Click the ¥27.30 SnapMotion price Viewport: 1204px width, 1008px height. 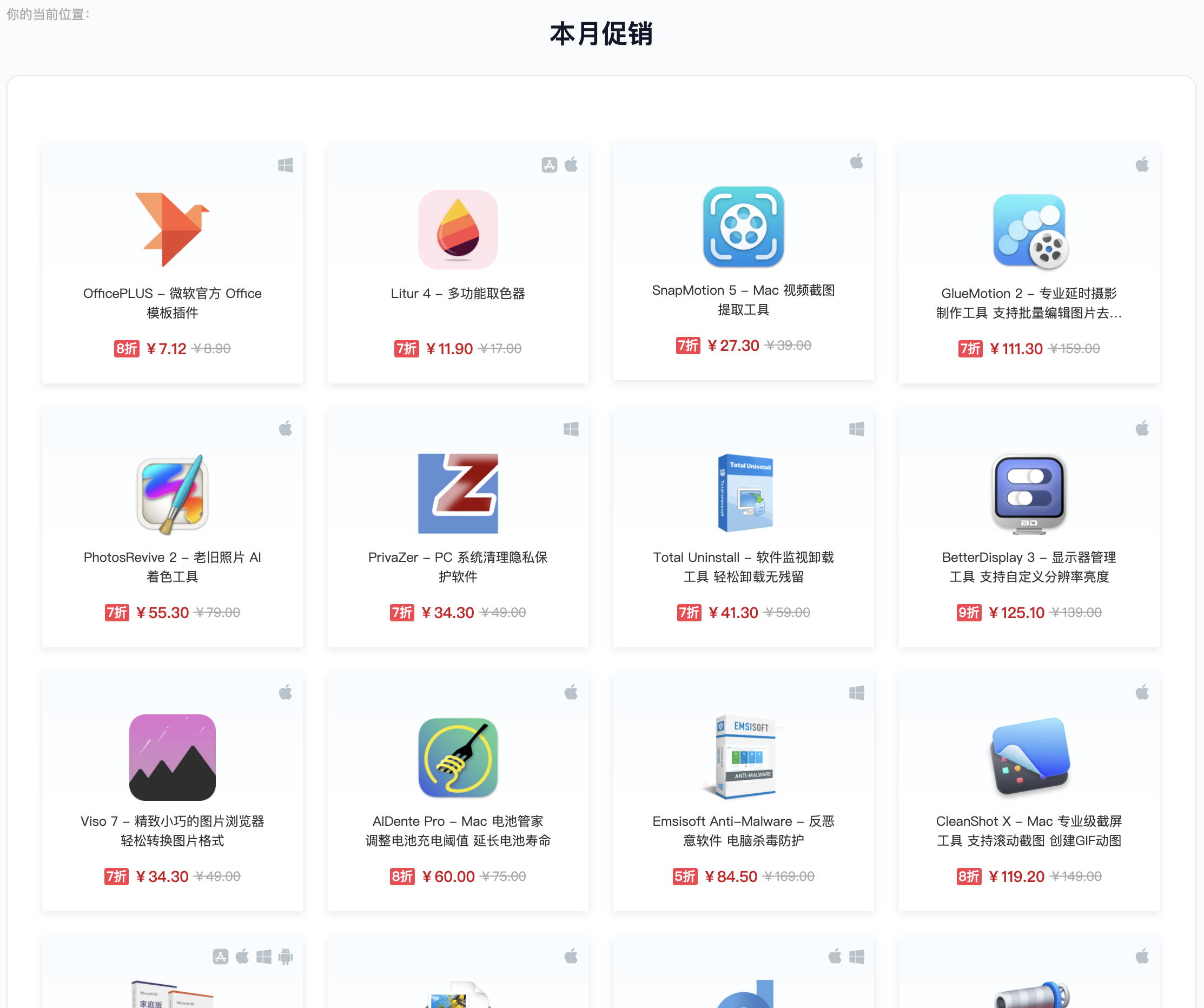[x=733, y=345]
